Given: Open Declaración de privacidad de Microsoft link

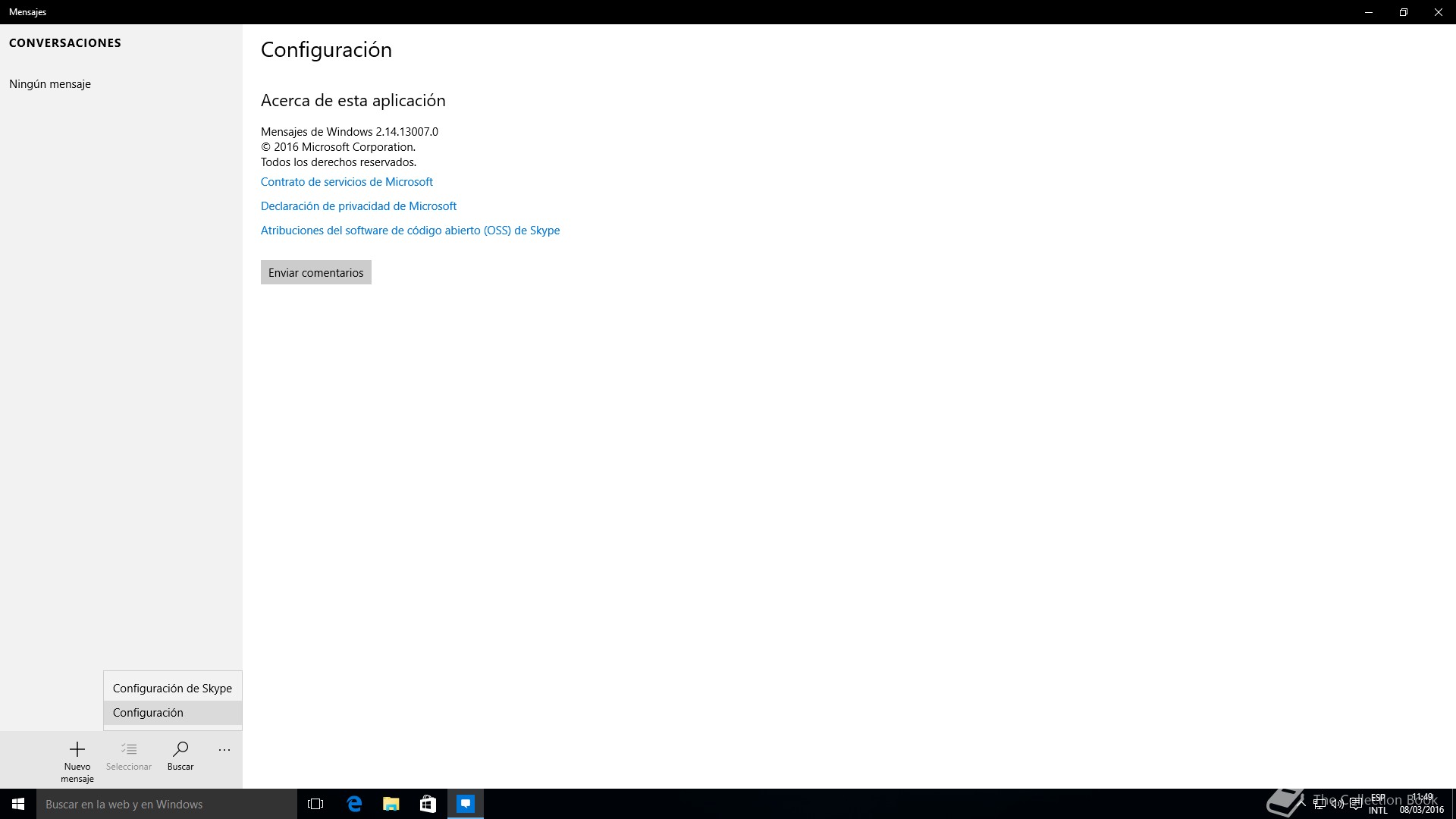Looking at the screenshot, I should pos(359,206).
